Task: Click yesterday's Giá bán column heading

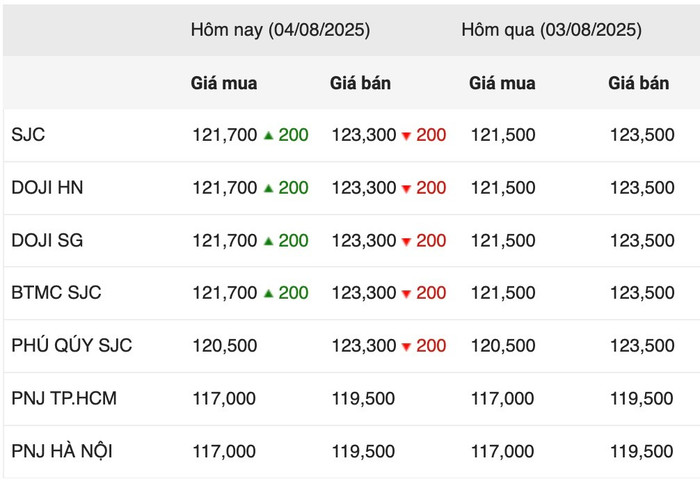Action: coord(638,83)
